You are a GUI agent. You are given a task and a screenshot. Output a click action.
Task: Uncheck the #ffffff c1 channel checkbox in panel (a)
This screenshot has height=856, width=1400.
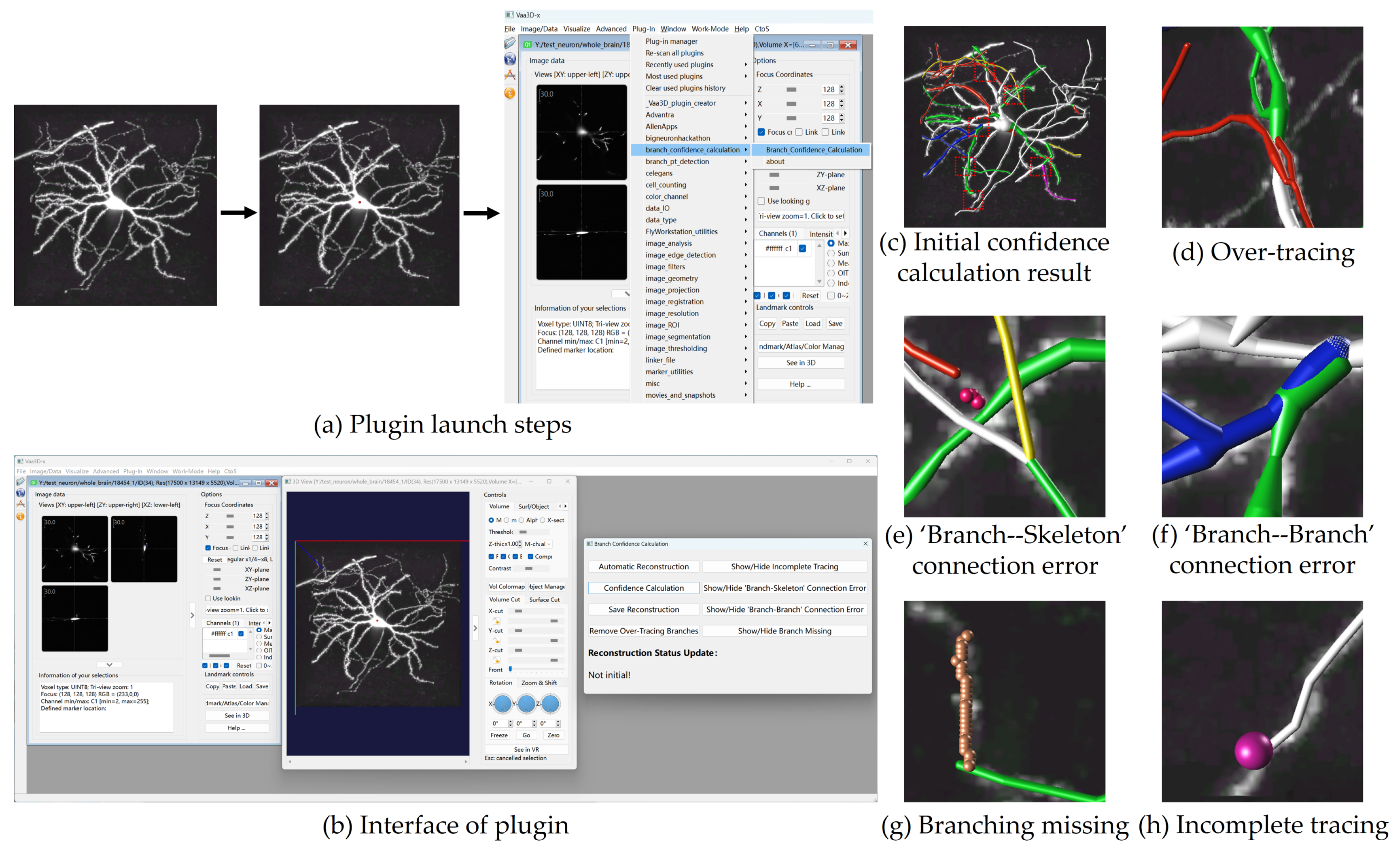point(802,248)
